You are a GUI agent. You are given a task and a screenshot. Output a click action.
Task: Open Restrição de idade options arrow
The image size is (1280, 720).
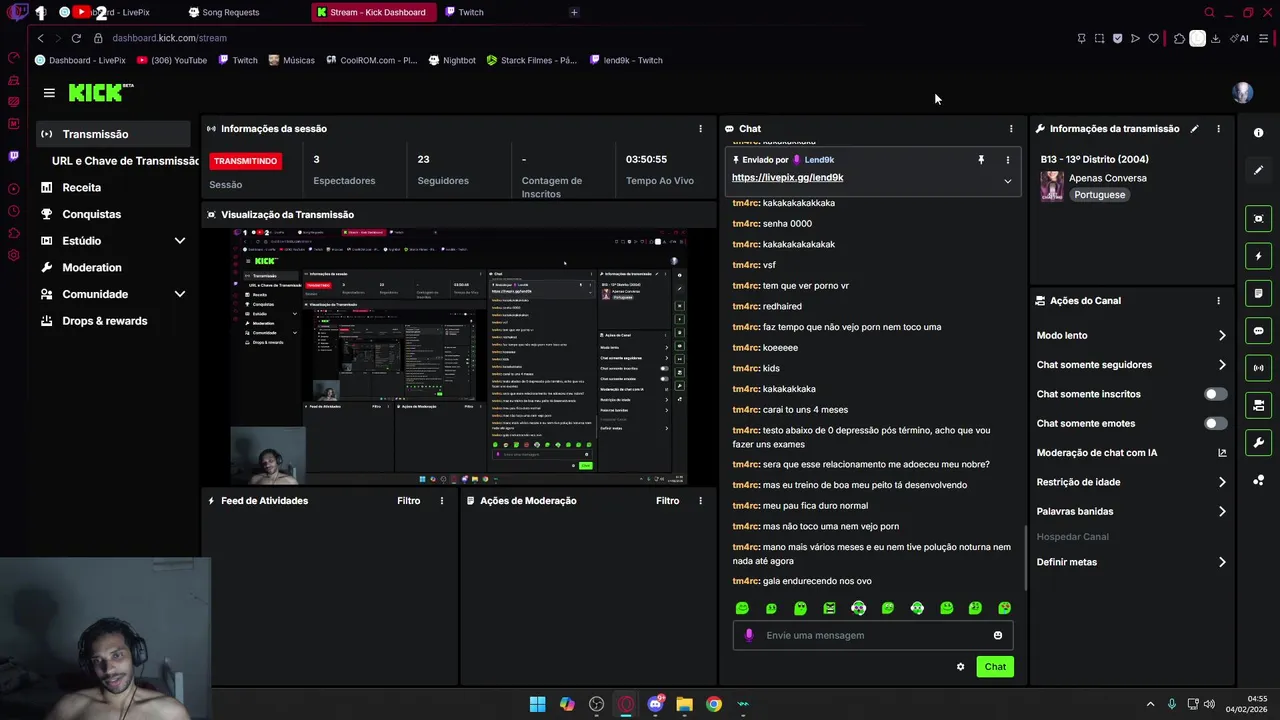pos(1221,482)
